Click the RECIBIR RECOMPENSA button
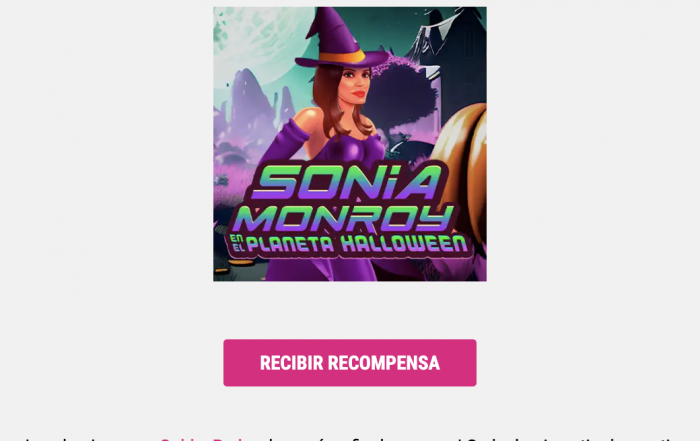This screenshot has width=700, height=441. click(350, 363)
